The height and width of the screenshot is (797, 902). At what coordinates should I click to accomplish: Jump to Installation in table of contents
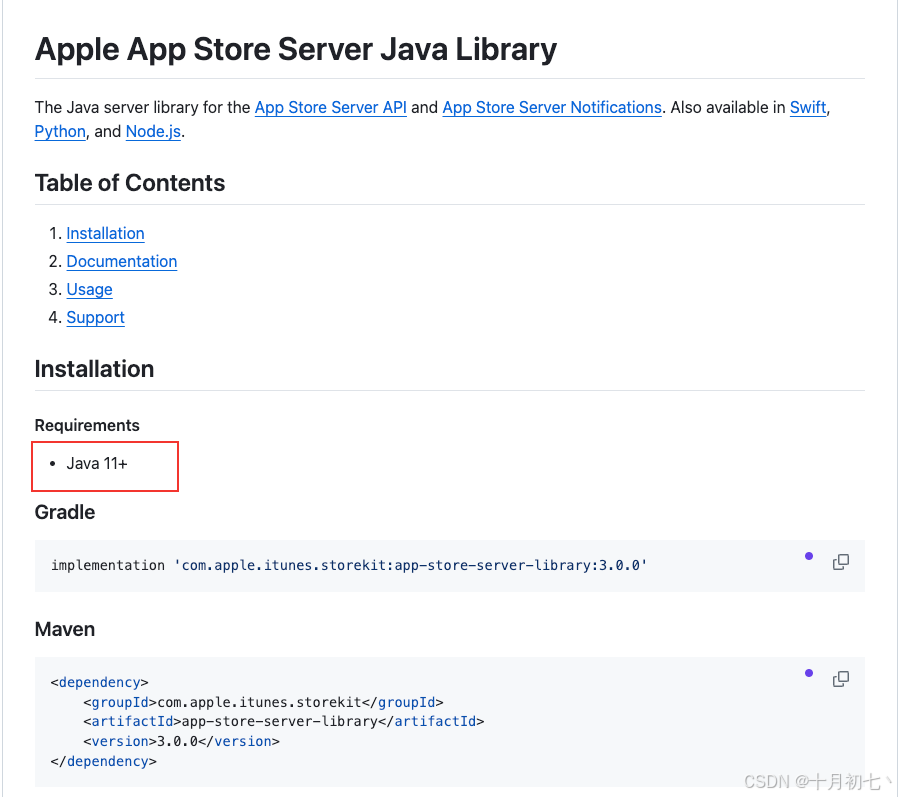pyautogui.click(x=105, y=234)
